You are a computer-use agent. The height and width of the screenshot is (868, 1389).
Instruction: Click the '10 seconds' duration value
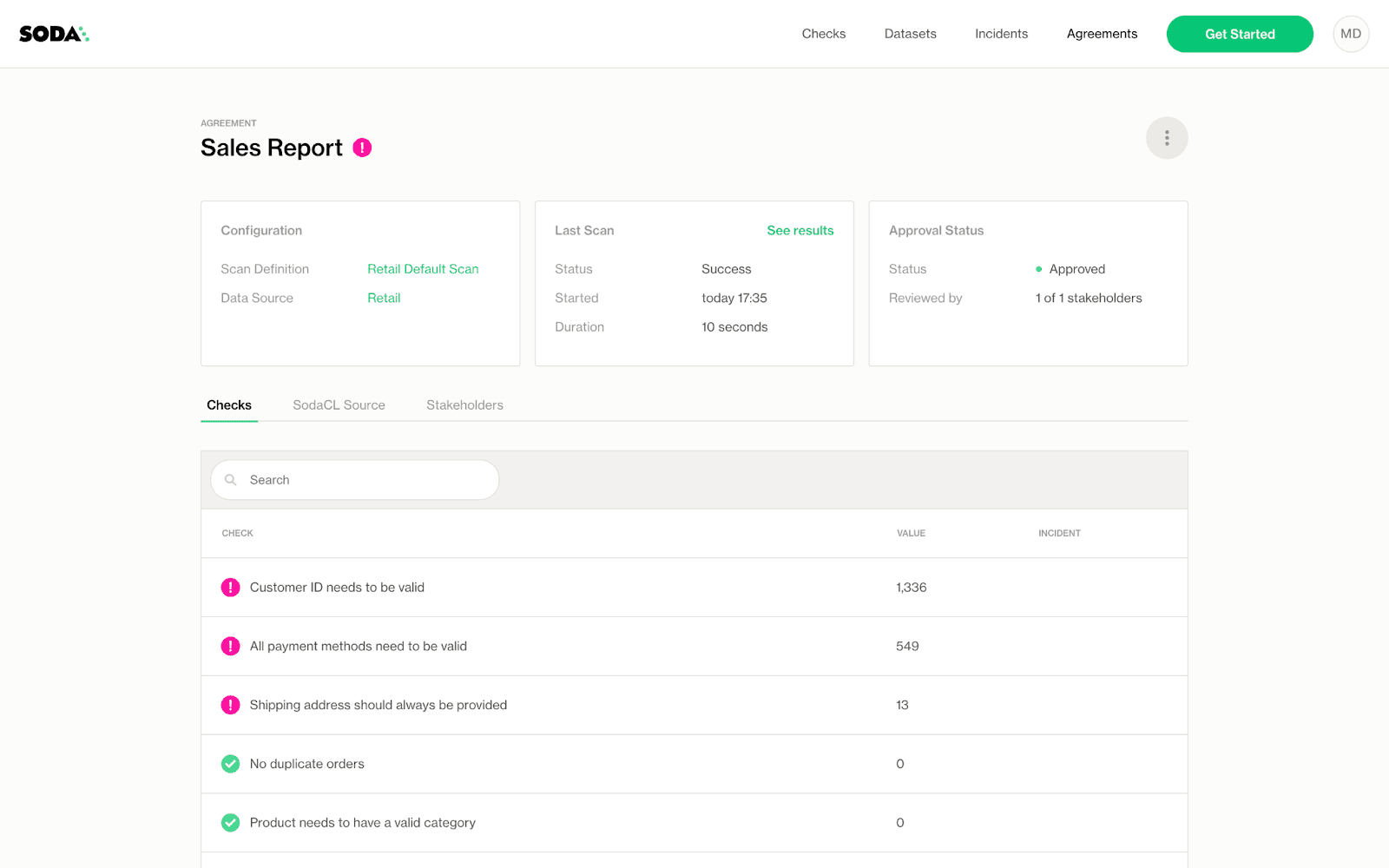734,327
